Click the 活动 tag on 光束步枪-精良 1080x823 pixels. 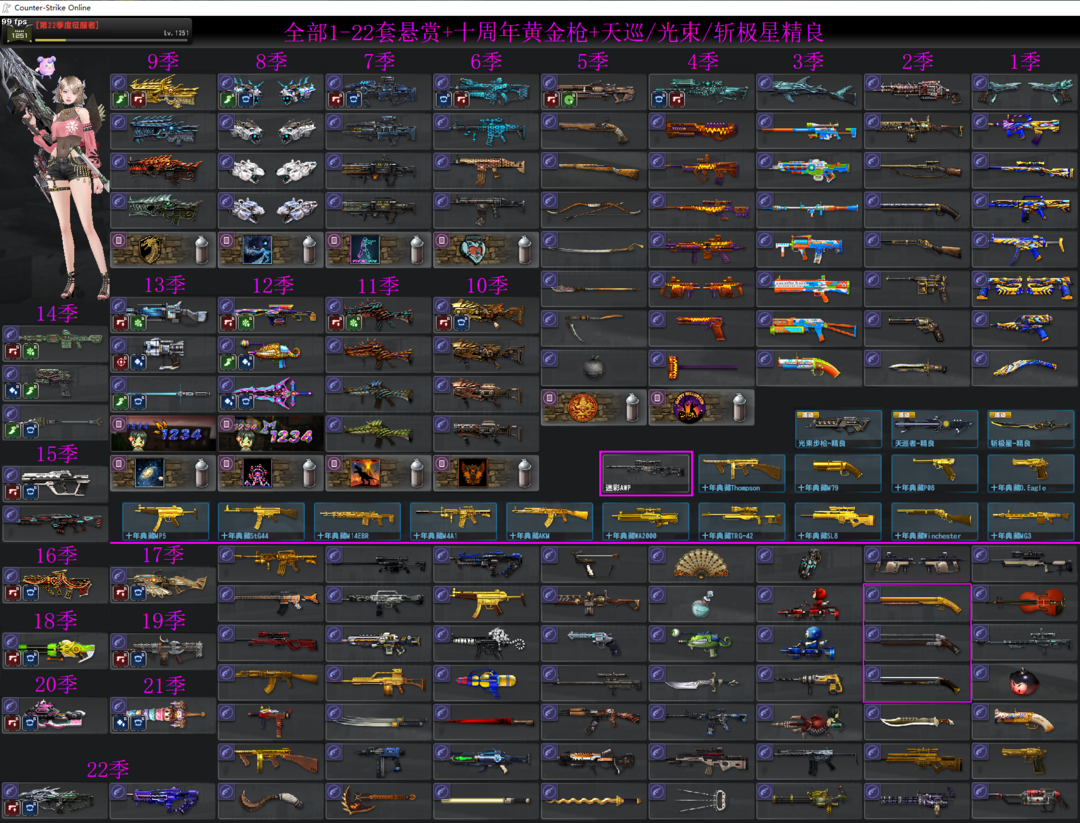click(x=806, y=415)
